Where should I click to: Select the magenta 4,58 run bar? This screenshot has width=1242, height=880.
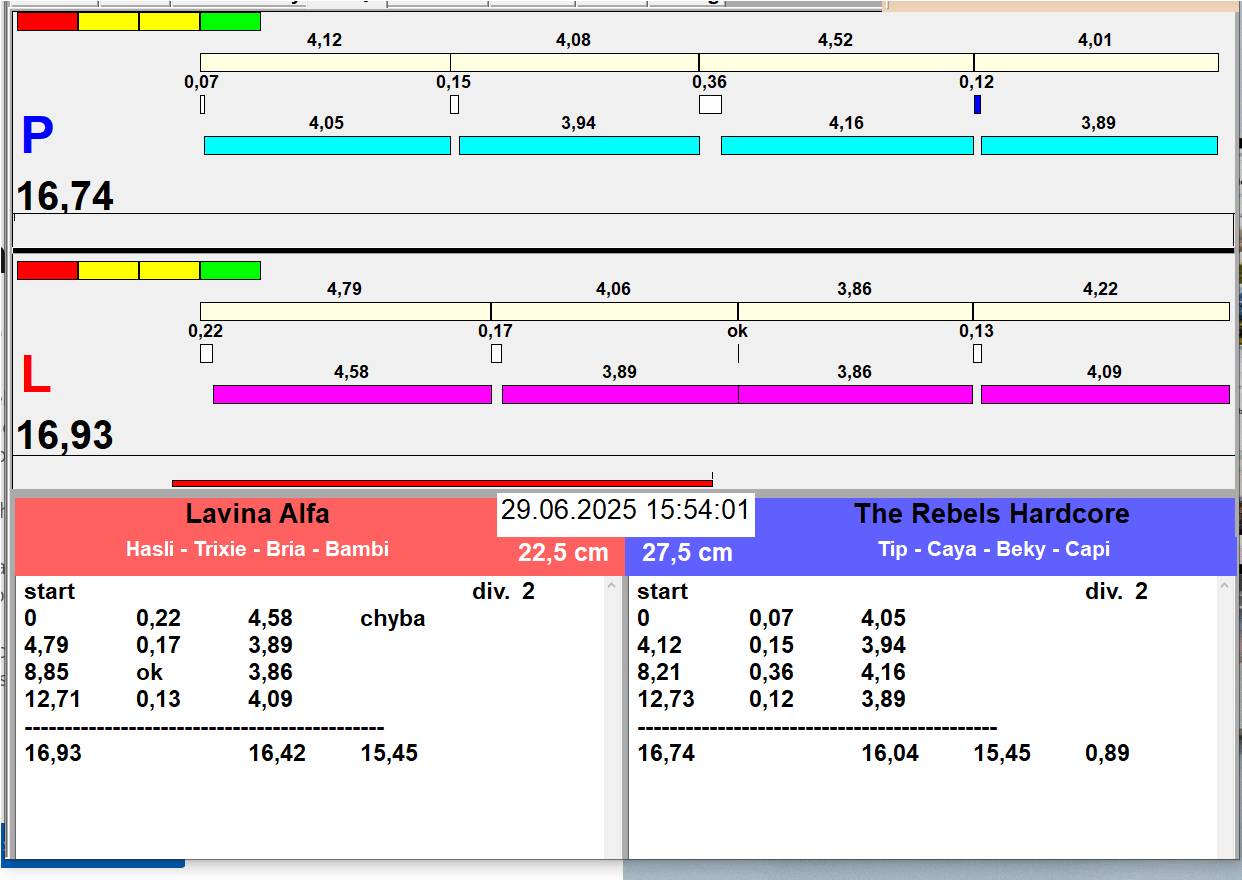pos(352,394)
